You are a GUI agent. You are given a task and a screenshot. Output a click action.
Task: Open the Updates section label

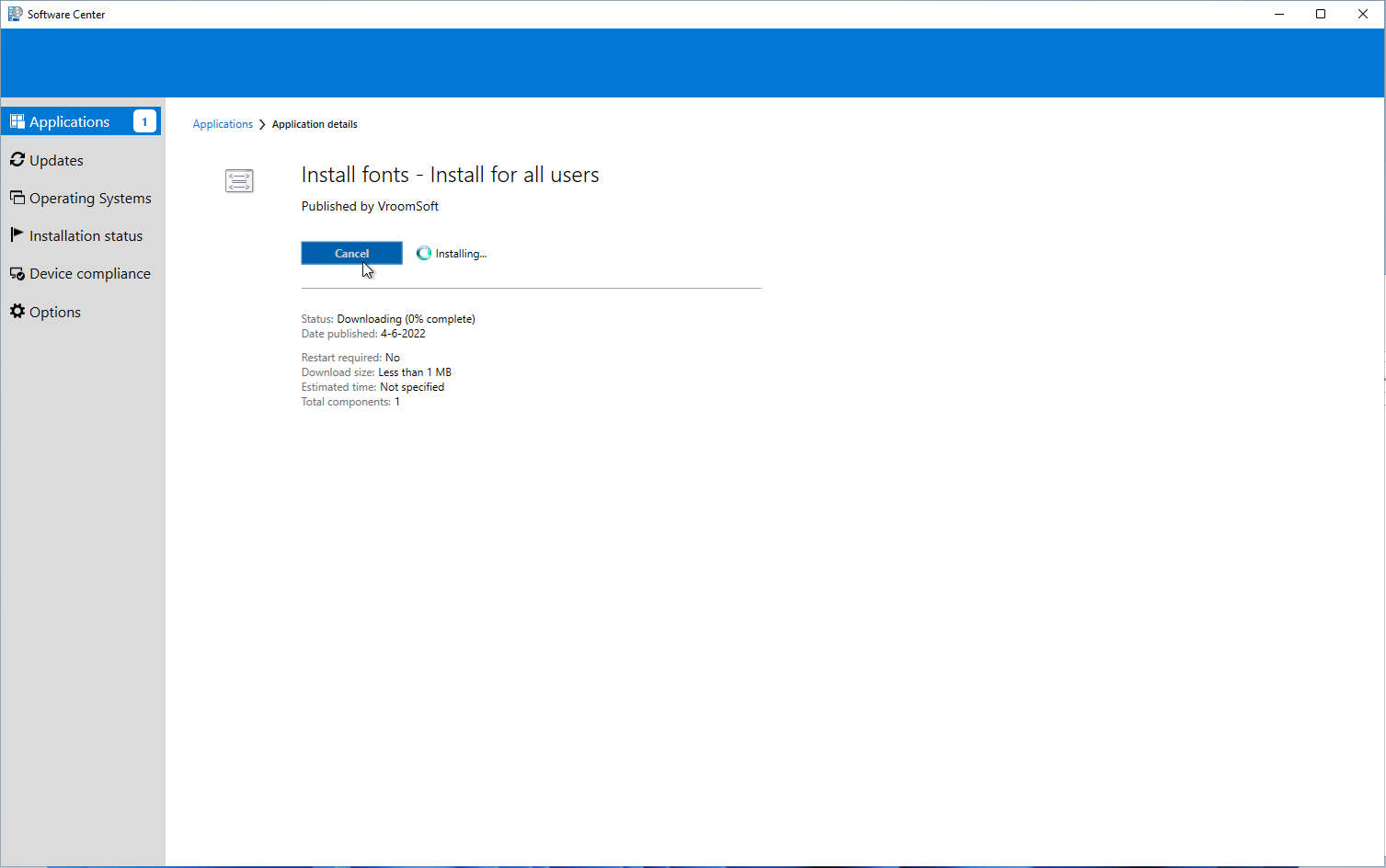tap(56, 160)
